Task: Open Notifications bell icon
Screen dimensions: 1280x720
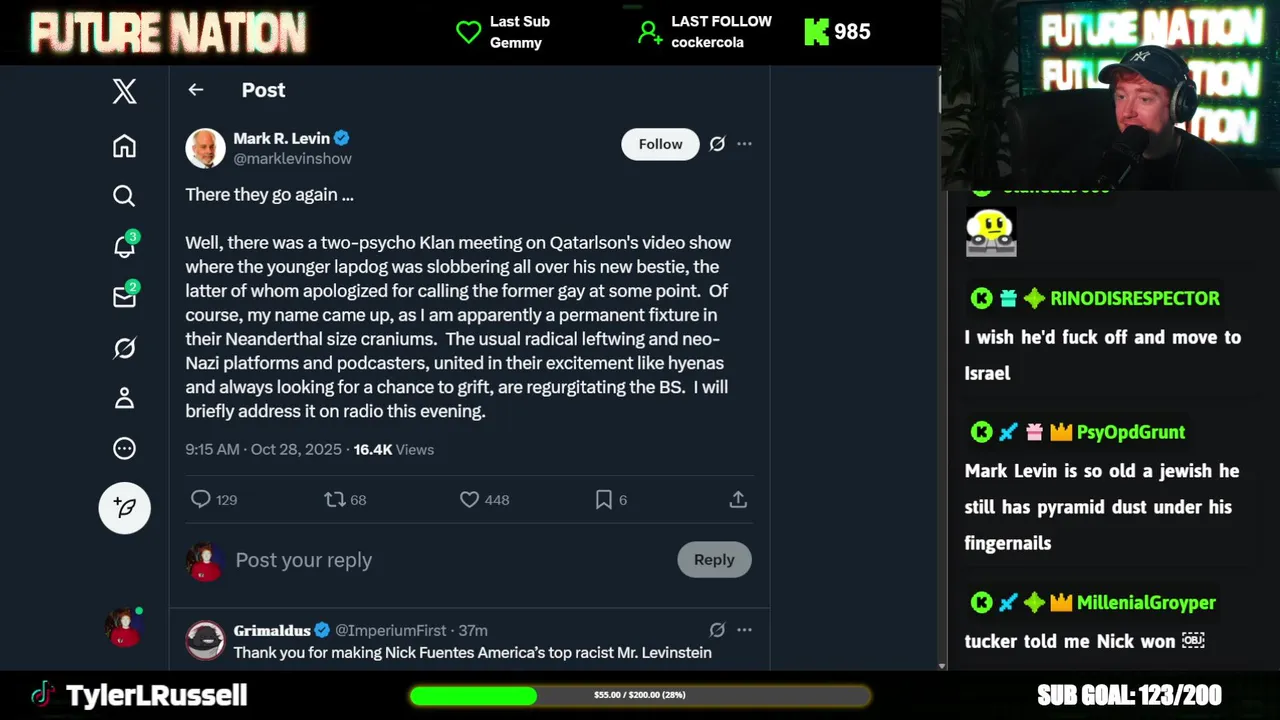Action: pyautogui.click(x=124, y=246)
